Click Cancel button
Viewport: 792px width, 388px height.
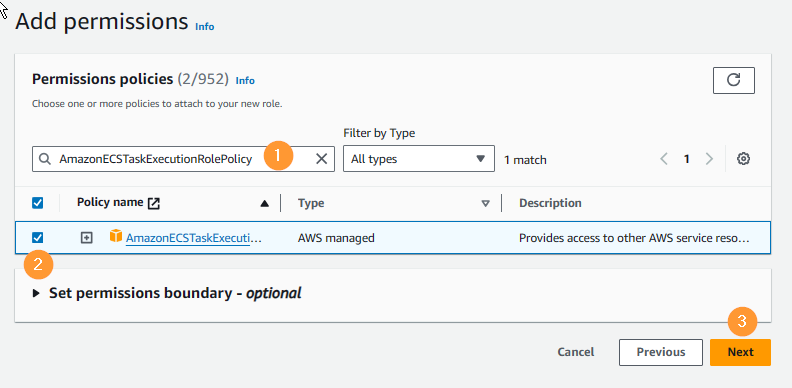pos(576,352)
